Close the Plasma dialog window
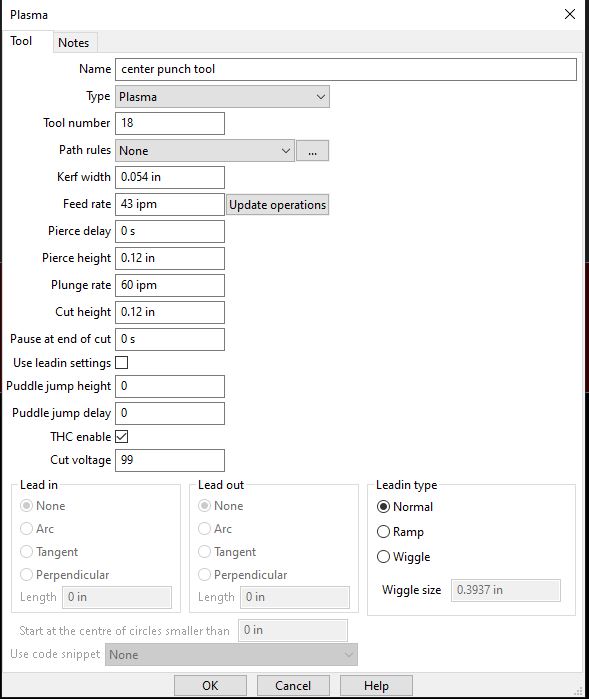The width and height of the screenshot is (589, 699). pos(570,14)
